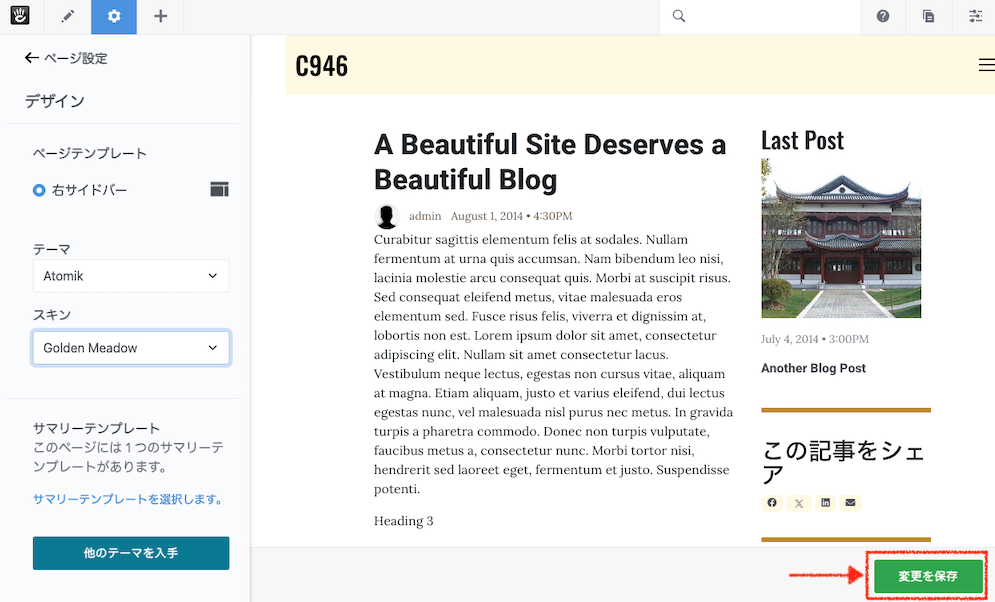Click the plus icon to add content
Screen dimensions: 995x602
(161, 17)
